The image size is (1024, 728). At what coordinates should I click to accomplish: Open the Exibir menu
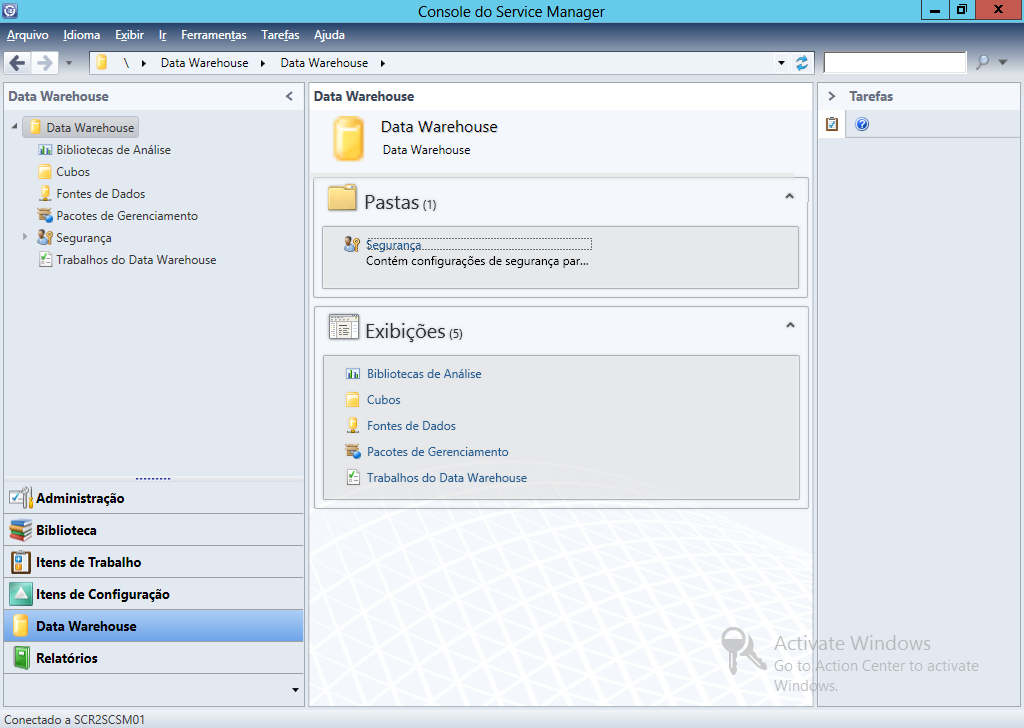coord(129,35)
